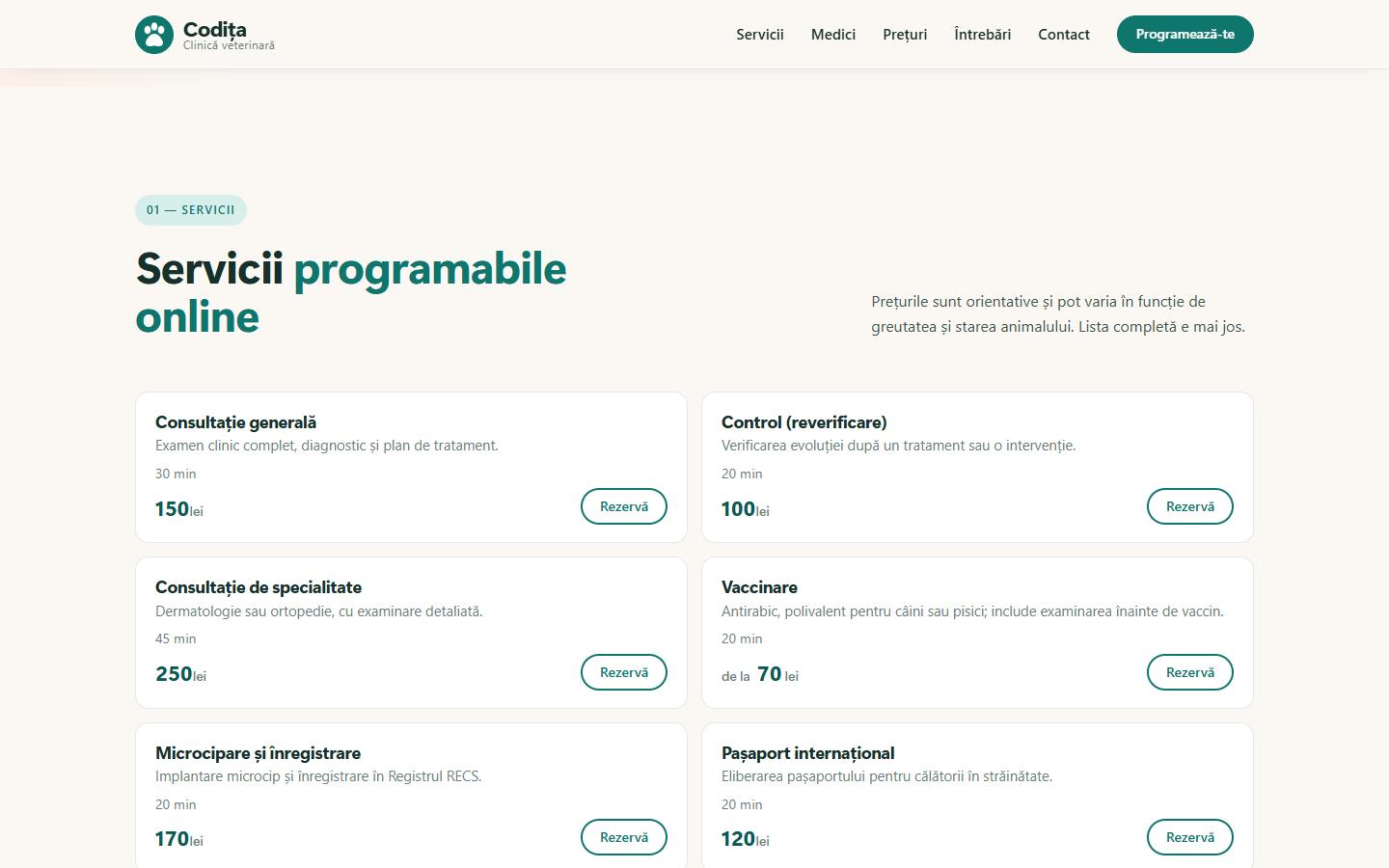Viewport: 1389px width, 868px height.
Task: Click the Codița brand name text
Action: click(214, 29)
